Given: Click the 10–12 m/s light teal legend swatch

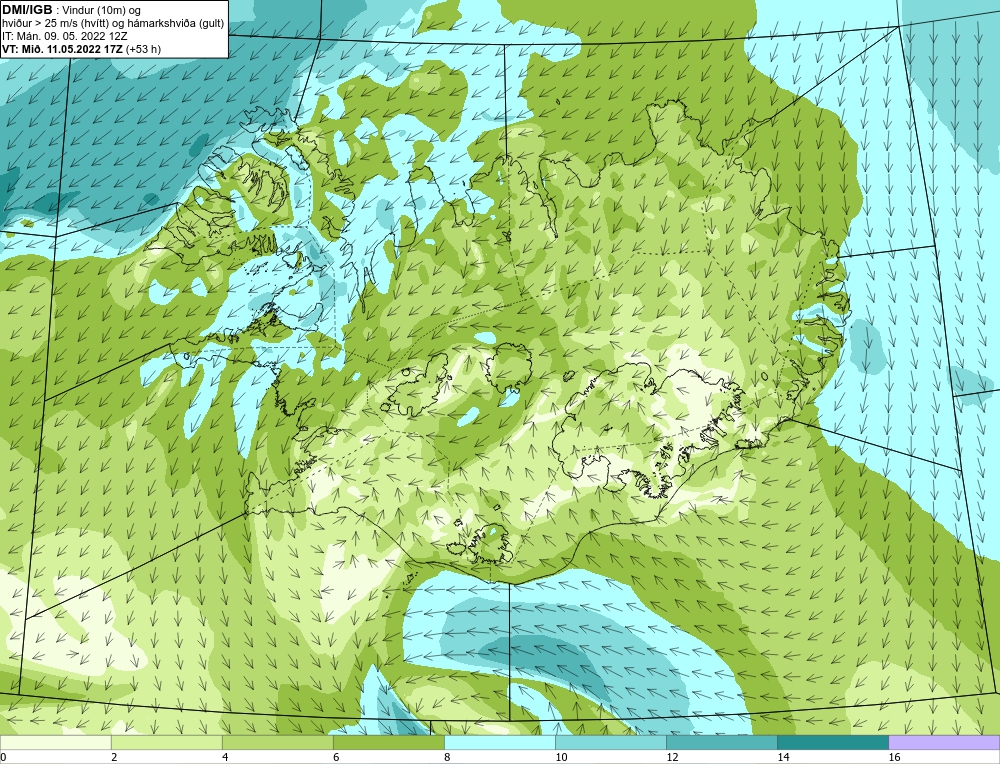Looking at the screenshot, I should (611, 742).
